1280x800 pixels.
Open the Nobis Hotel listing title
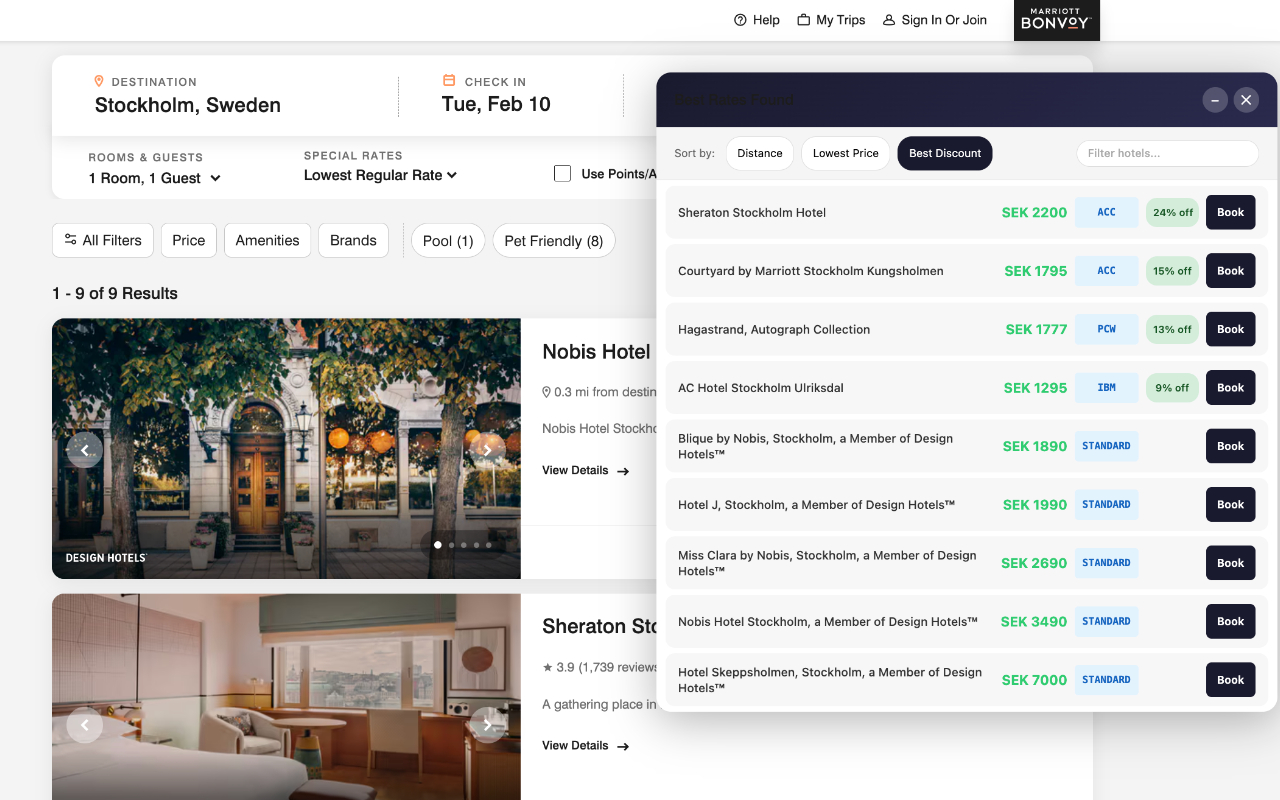[598, 351]
